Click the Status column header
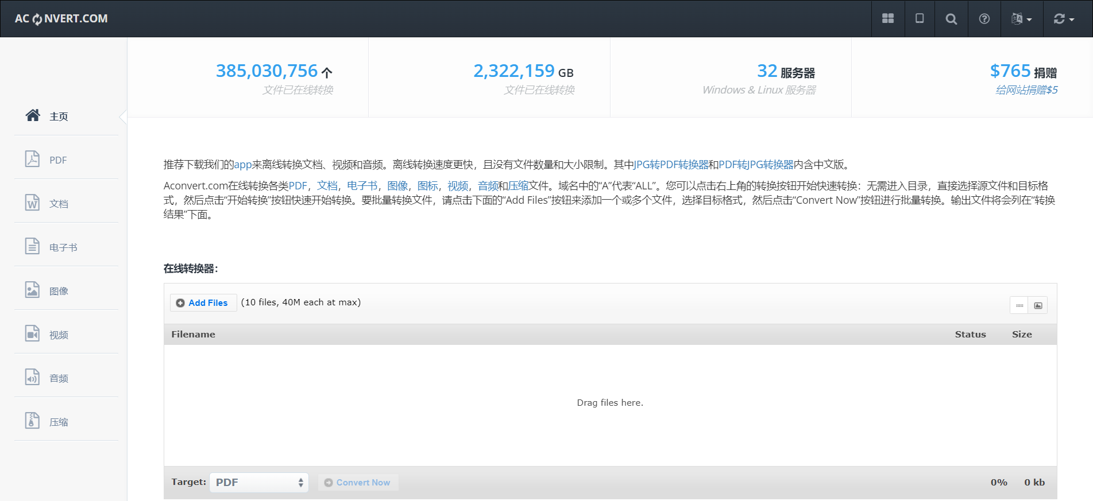This screenshot has width=1093, height=501. (x=970, y=334)
